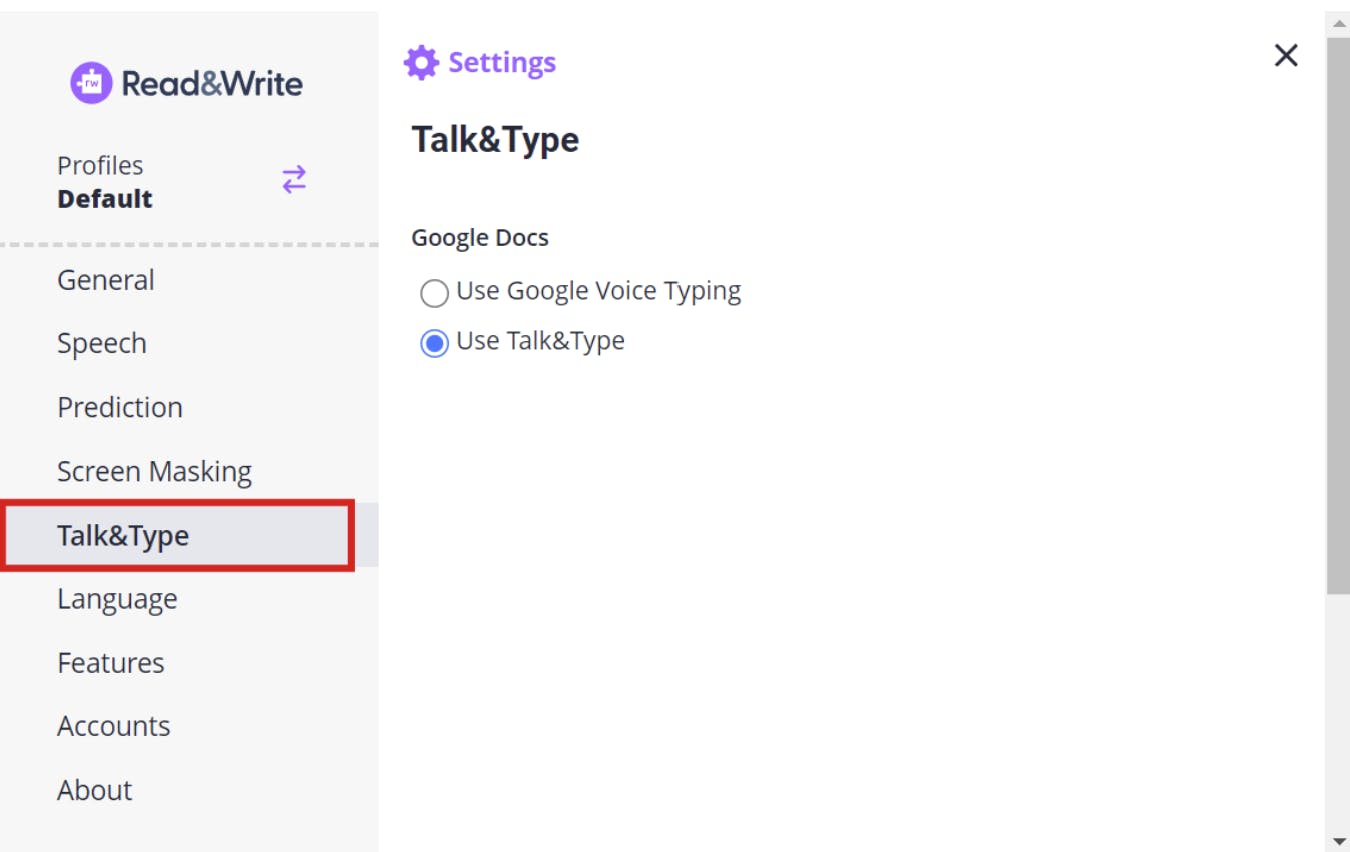
Task: Switch to Language settings
Action: click(x=117, y=599)
